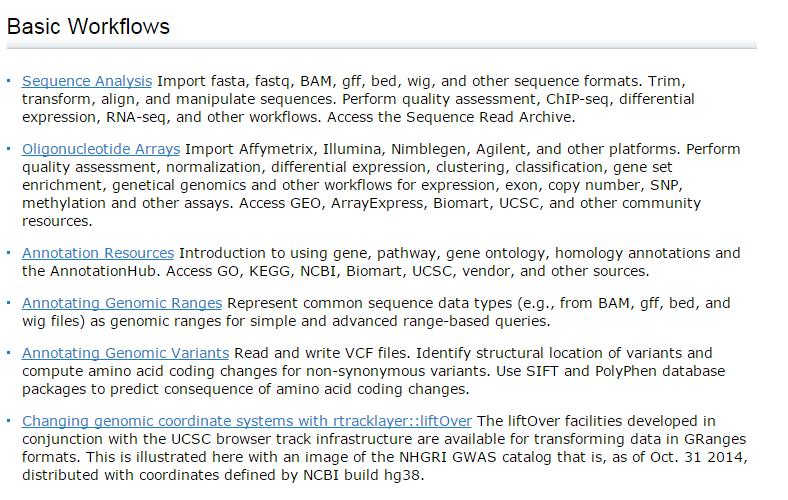Click the Basic Workflows heading
This screenshot has height=500, width=788.
88,27
